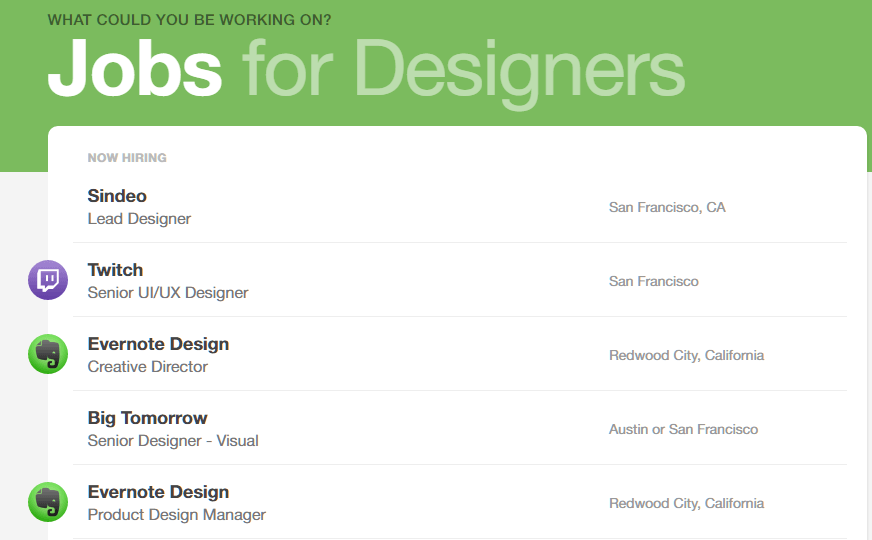Open the Twitch company name link
Viewport: 872px width, 540px height.
[x=115, y=270]
